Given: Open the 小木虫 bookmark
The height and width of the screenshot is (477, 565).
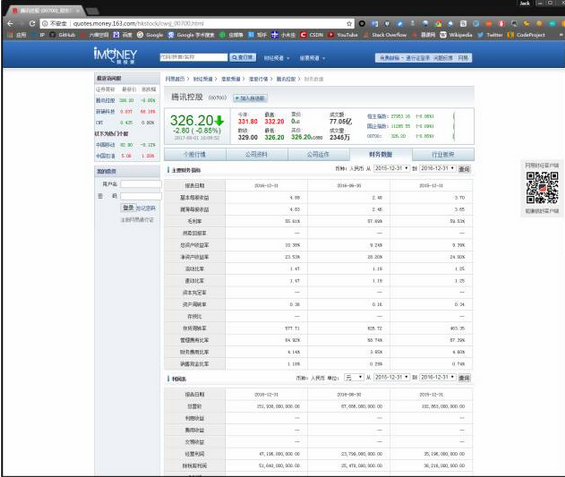Looking at the screenshot, I should (x=283, y=35).
